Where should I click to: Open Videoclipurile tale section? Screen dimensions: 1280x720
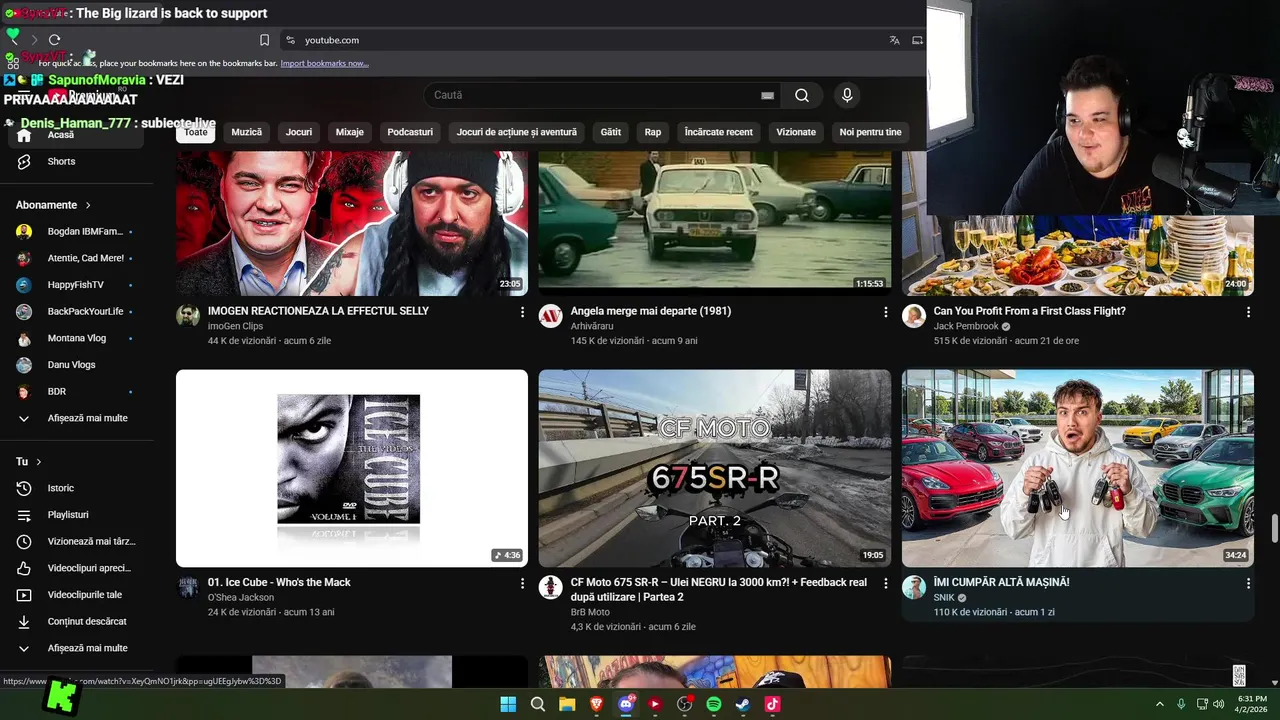click(76, 595)
